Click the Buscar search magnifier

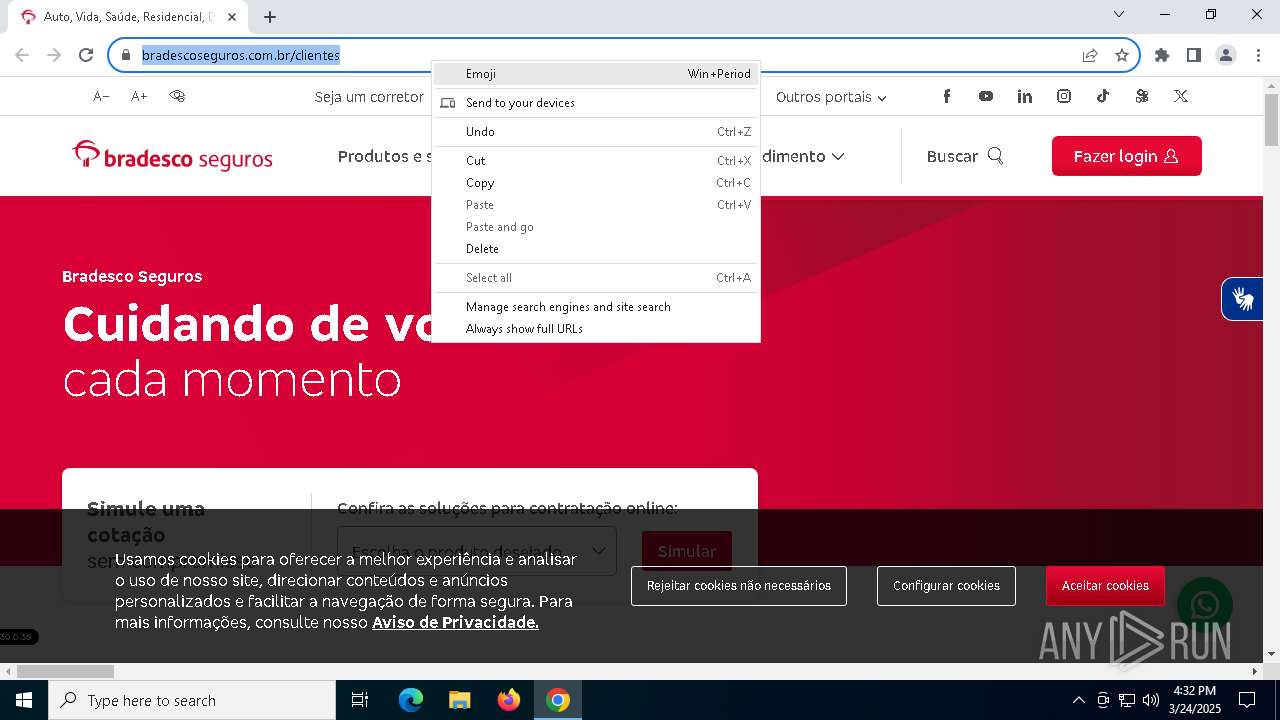(995, 156)
